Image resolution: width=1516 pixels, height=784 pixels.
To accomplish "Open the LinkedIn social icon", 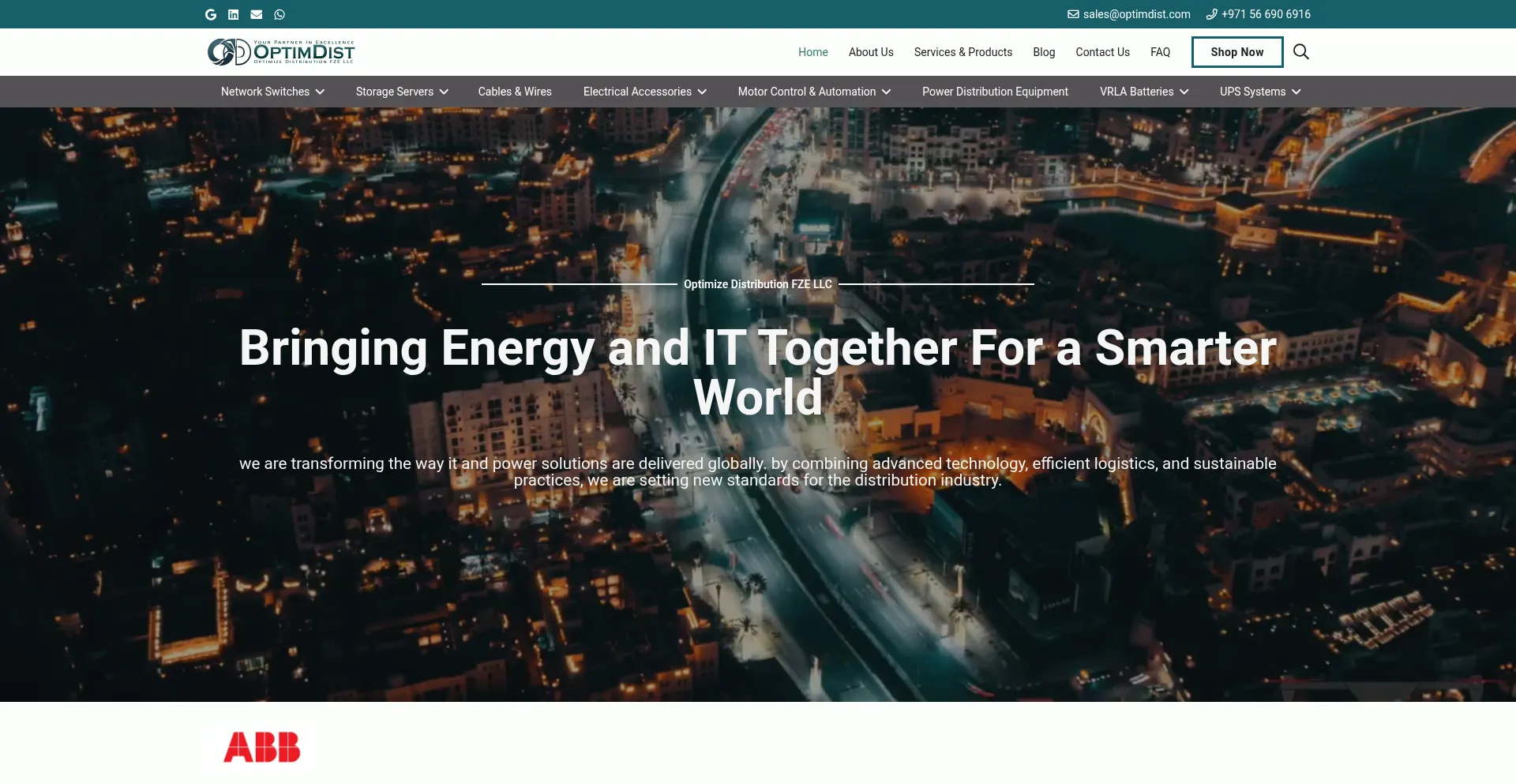I will (x=233, y=14).
